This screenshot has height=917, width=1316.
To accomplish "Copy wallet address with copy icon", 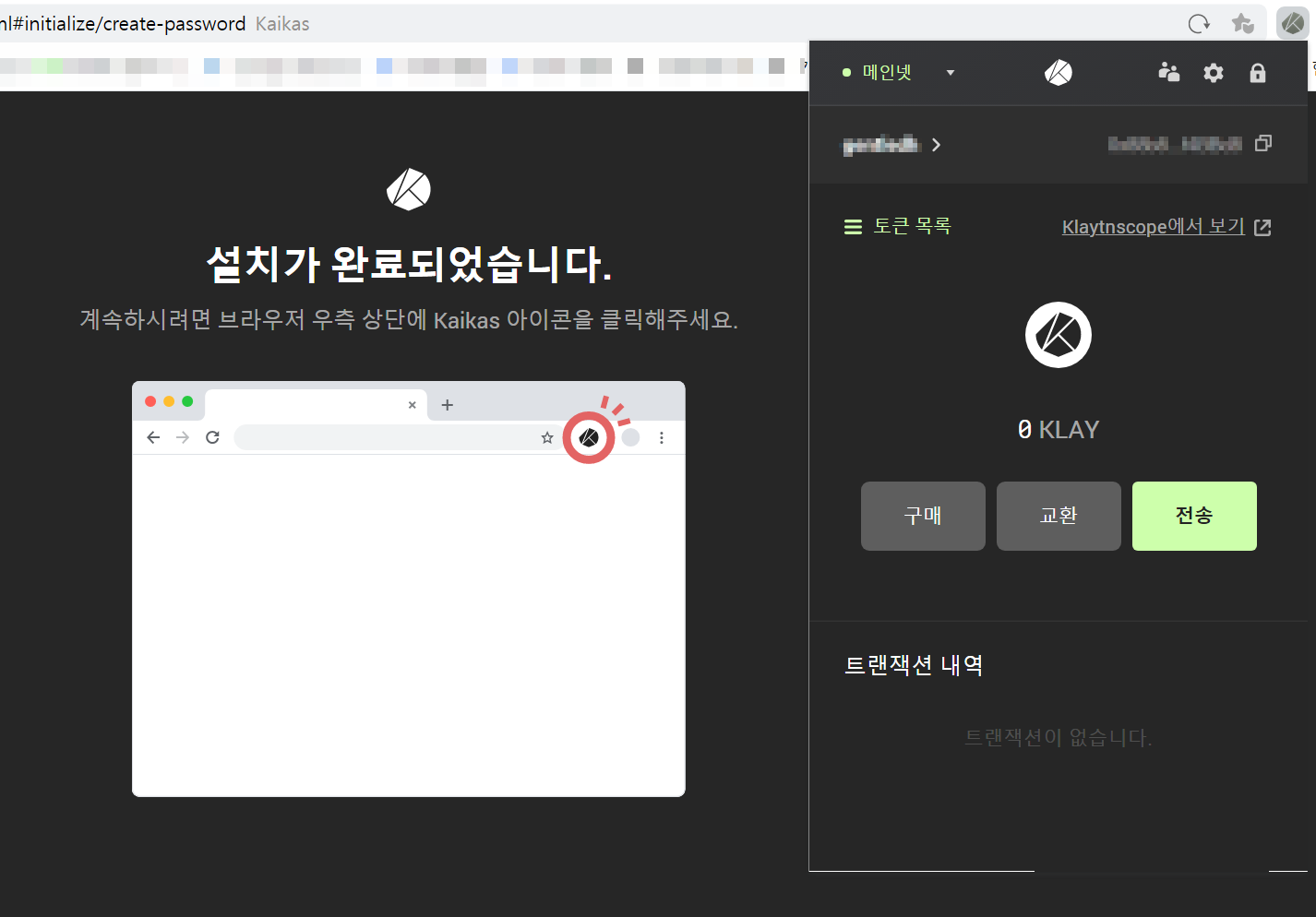I will [x=1263, y=143].
